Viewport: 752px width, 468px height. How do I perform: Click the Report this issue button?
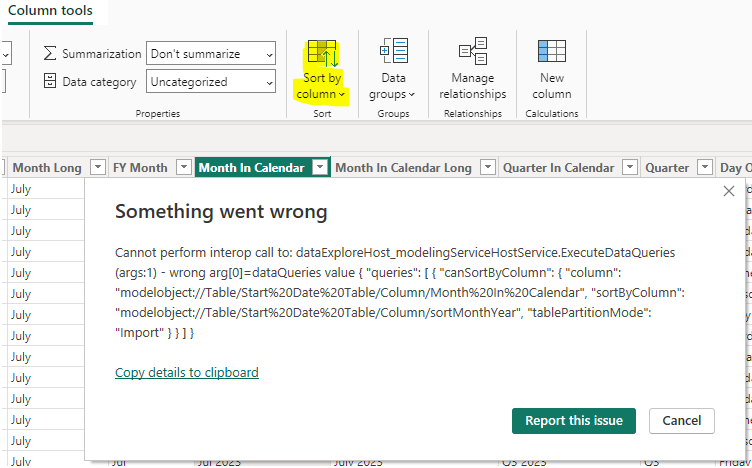[574, 421]
